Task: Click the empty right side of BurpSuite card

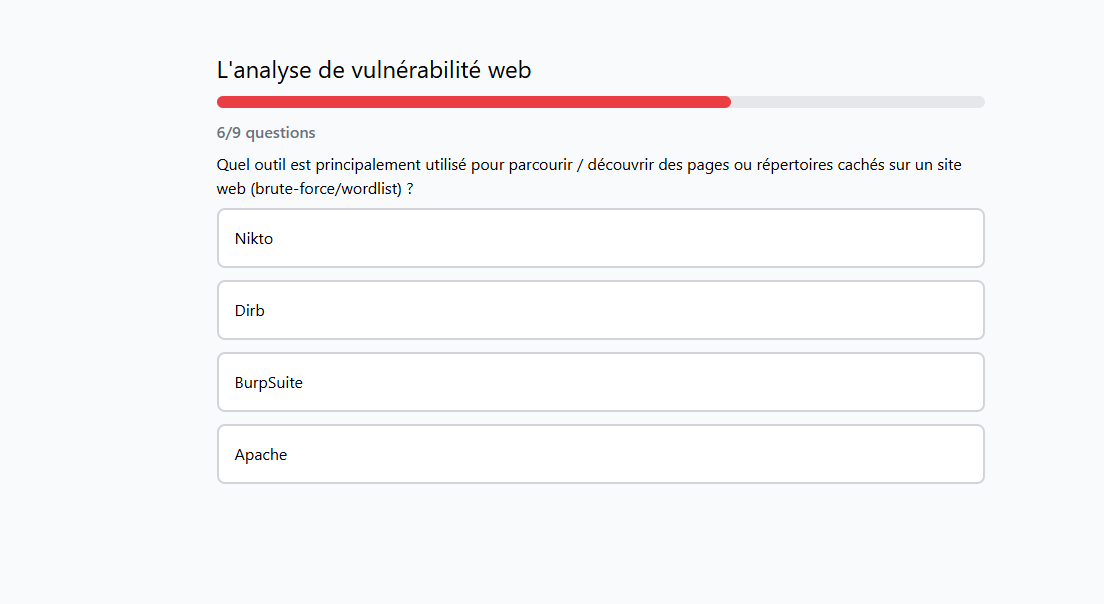Action: pyautogui.click(x=900, y=382)
